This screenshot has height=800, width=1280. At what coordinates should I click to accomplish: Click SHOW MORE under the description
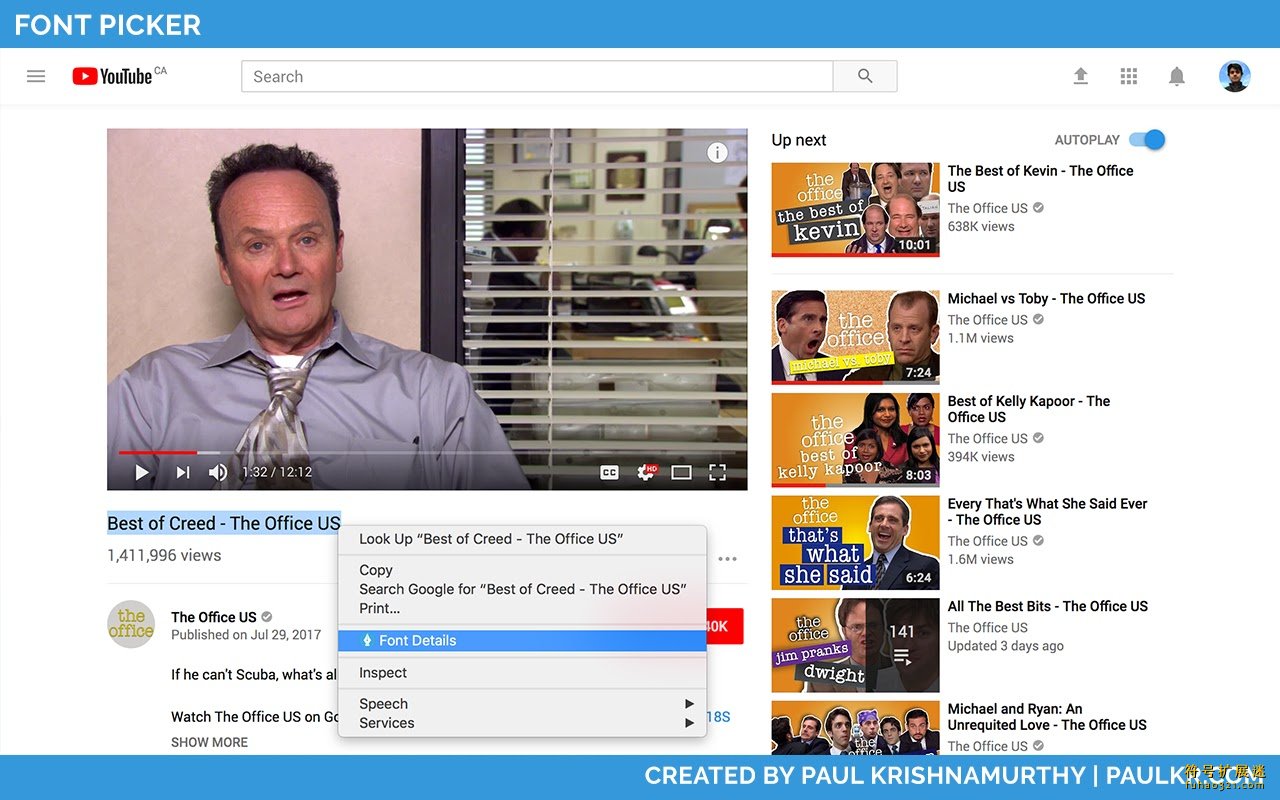click(x=209, y=742)
